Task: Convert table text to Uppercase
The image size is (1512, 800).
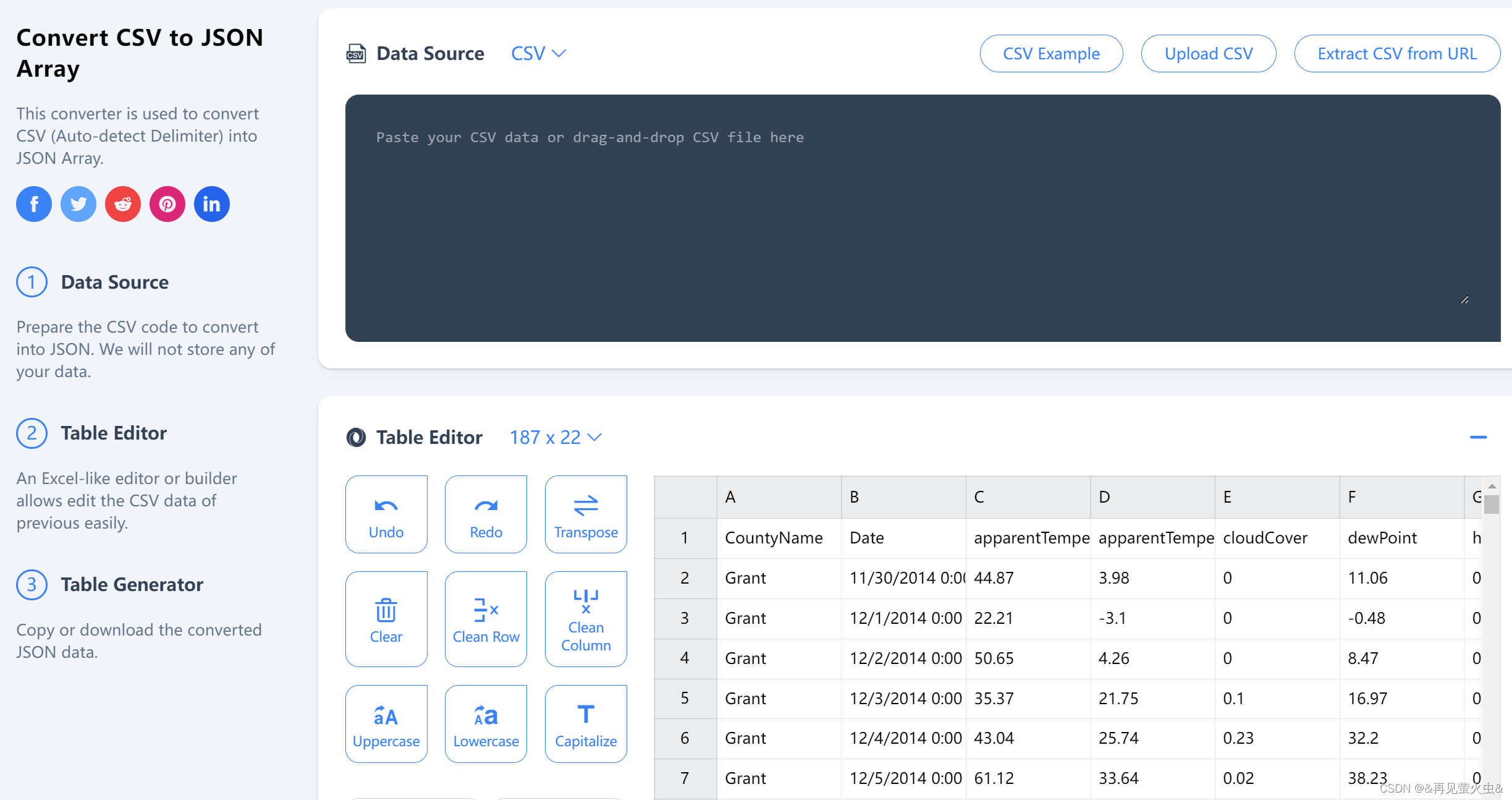Action: point(386,724)
